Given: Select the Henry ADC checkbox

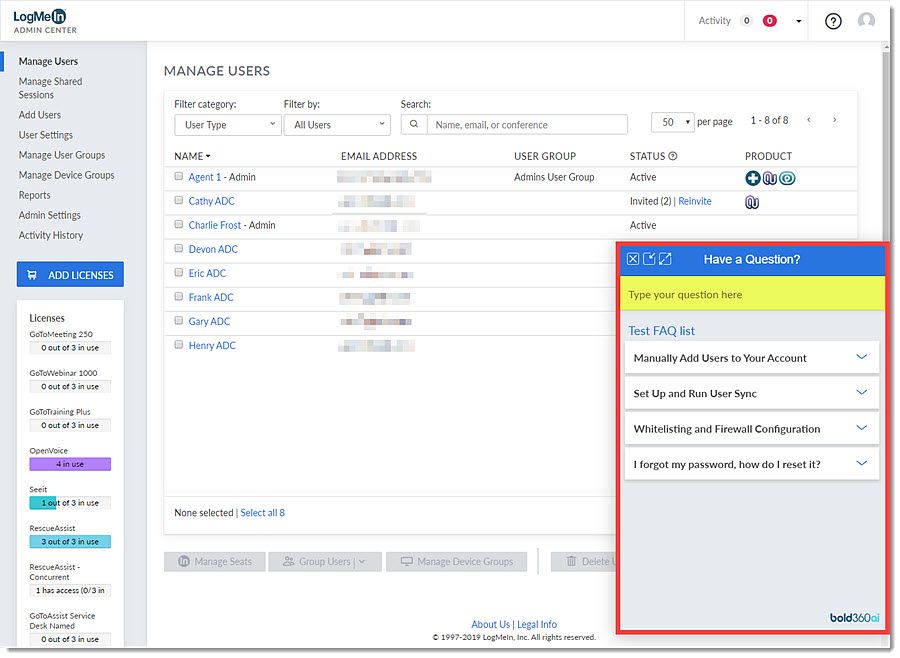Looking at the screenshot, I should click(x=179, y=345).
